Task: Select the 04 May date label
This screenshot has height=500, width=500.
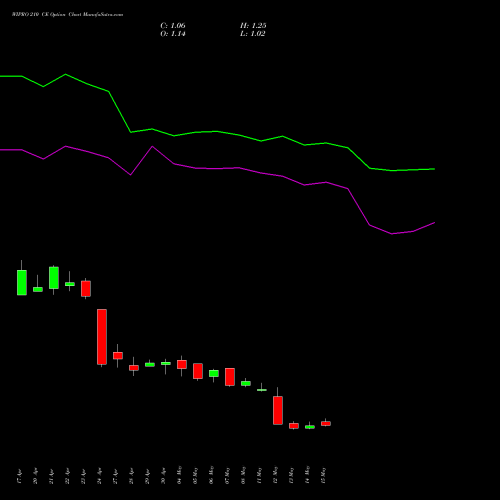Action: click(180, 475)
